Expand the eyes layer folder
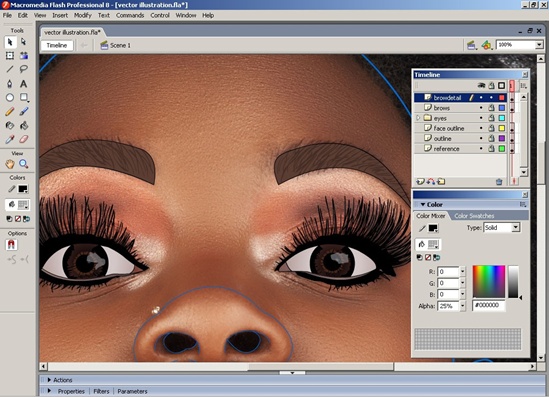 [418, 118]
